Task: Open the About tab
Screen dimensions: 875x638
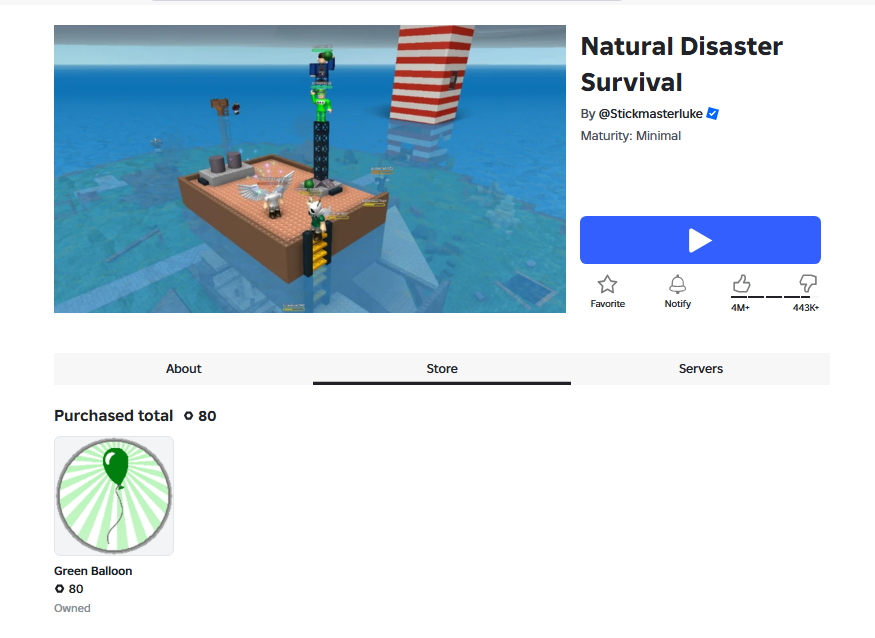Action: [184, 368]
